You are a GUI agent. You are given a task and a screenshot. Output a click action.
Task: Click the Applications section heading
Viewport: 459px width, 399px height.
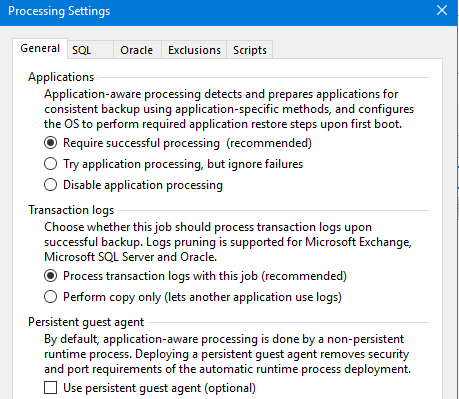tap(61, 77)
